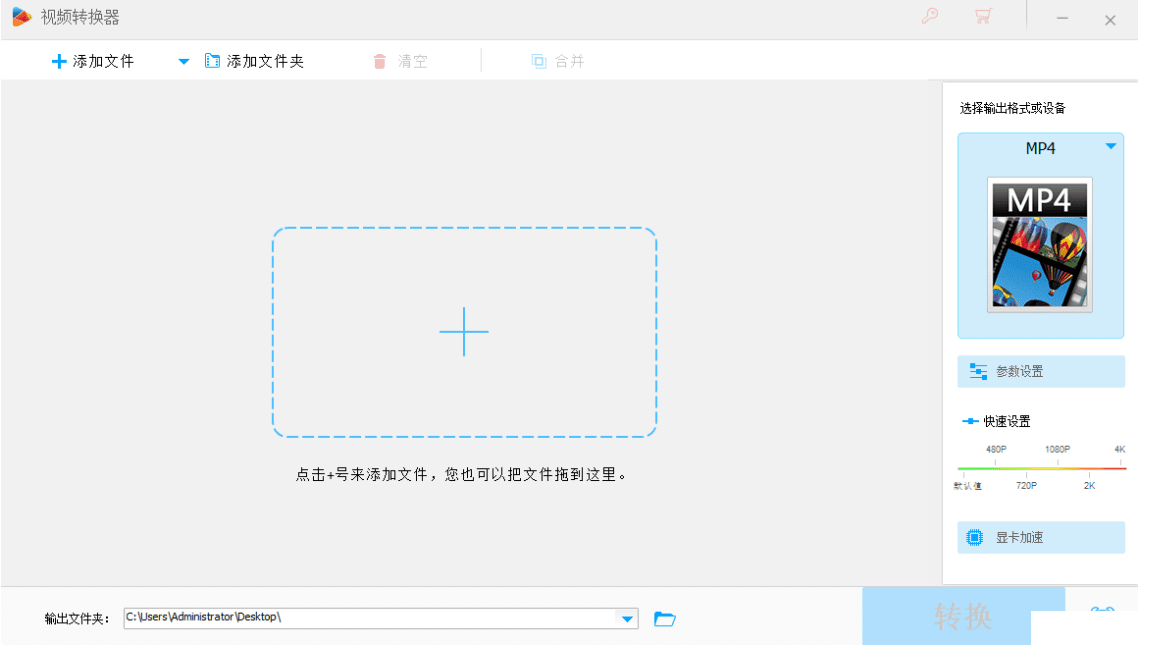Click the large plus to add files
This screenshot has width=1154, height=662.
coord(464,331)
